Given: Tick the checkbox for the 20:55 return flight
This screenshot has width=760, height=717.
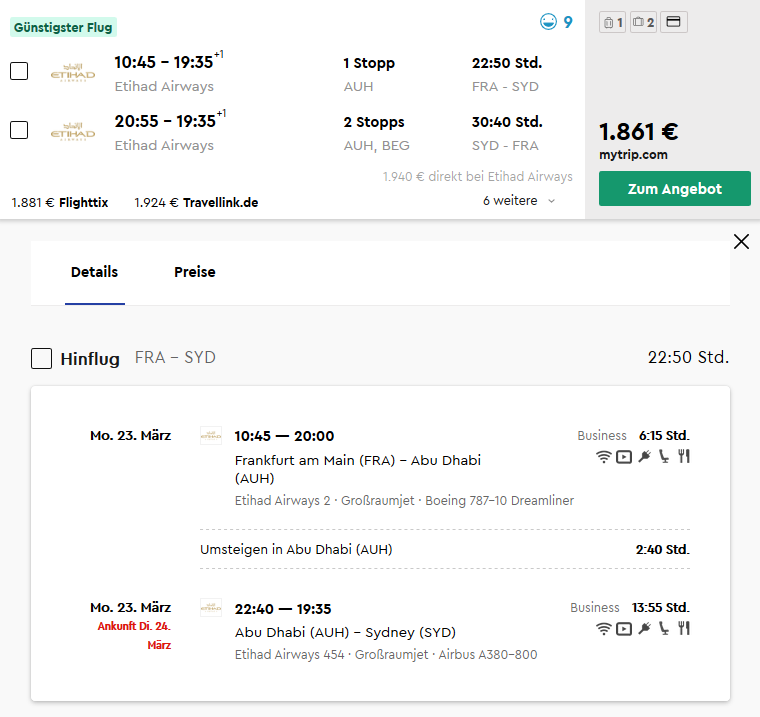Looking at the screenshot, I should pos(19,130).
